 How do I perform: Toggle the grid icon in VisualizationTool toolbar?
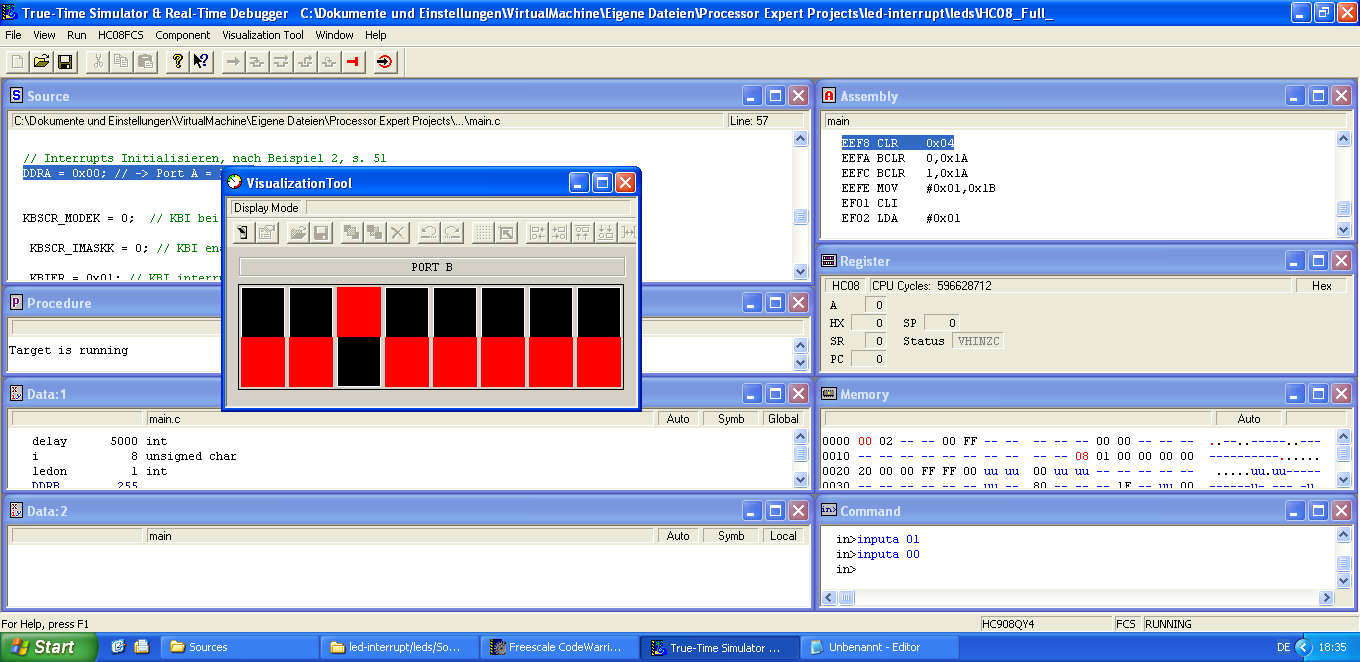point(483,233)
